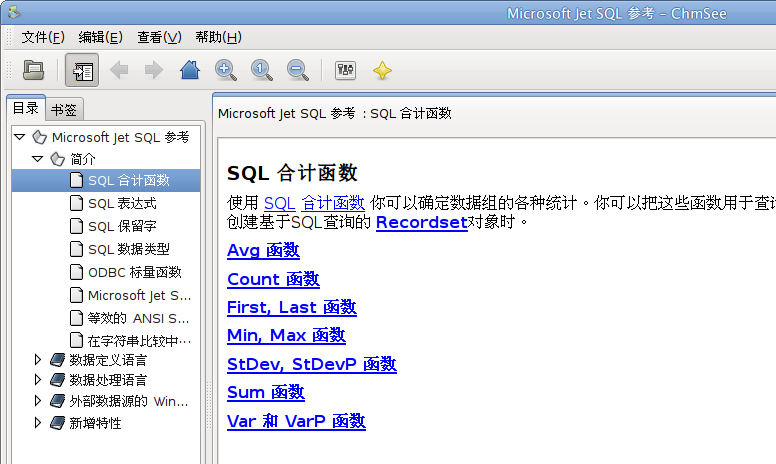The height and width of the screenshot is (464, 776).
Task: Click the book icon beside 数据定义语言
Action: (58, 360)
